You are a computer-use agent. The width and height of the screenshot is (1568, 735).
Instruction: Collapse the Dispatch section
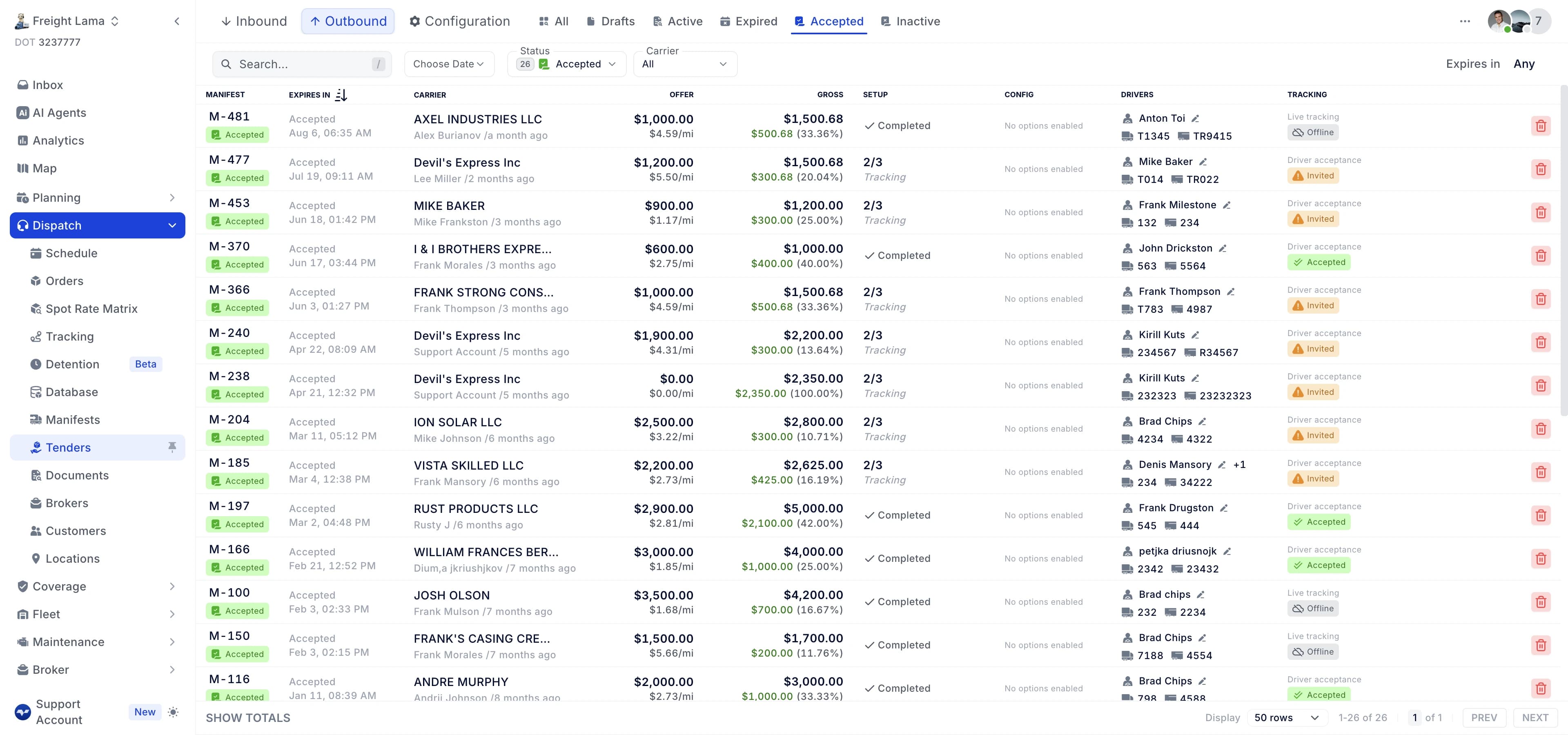98,225
